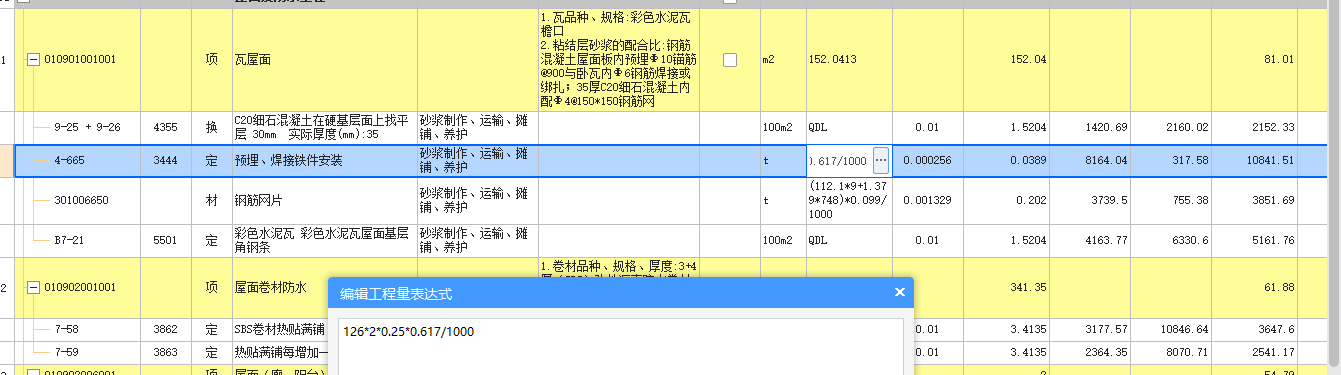1341x375 pixels.
Task: Click the QDL expression in the B7-21 row
Action: click(x=818, y=241)
